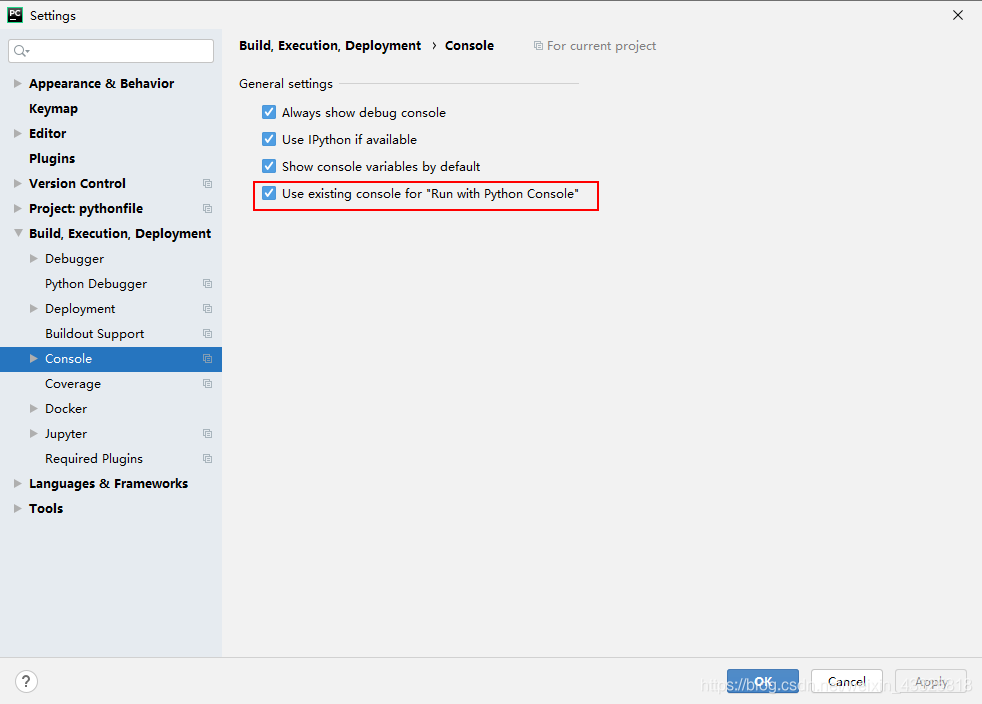
Task: Click the search magnifier icon in the settings filter
Action: pyautogui.click(x=21, y=51)
